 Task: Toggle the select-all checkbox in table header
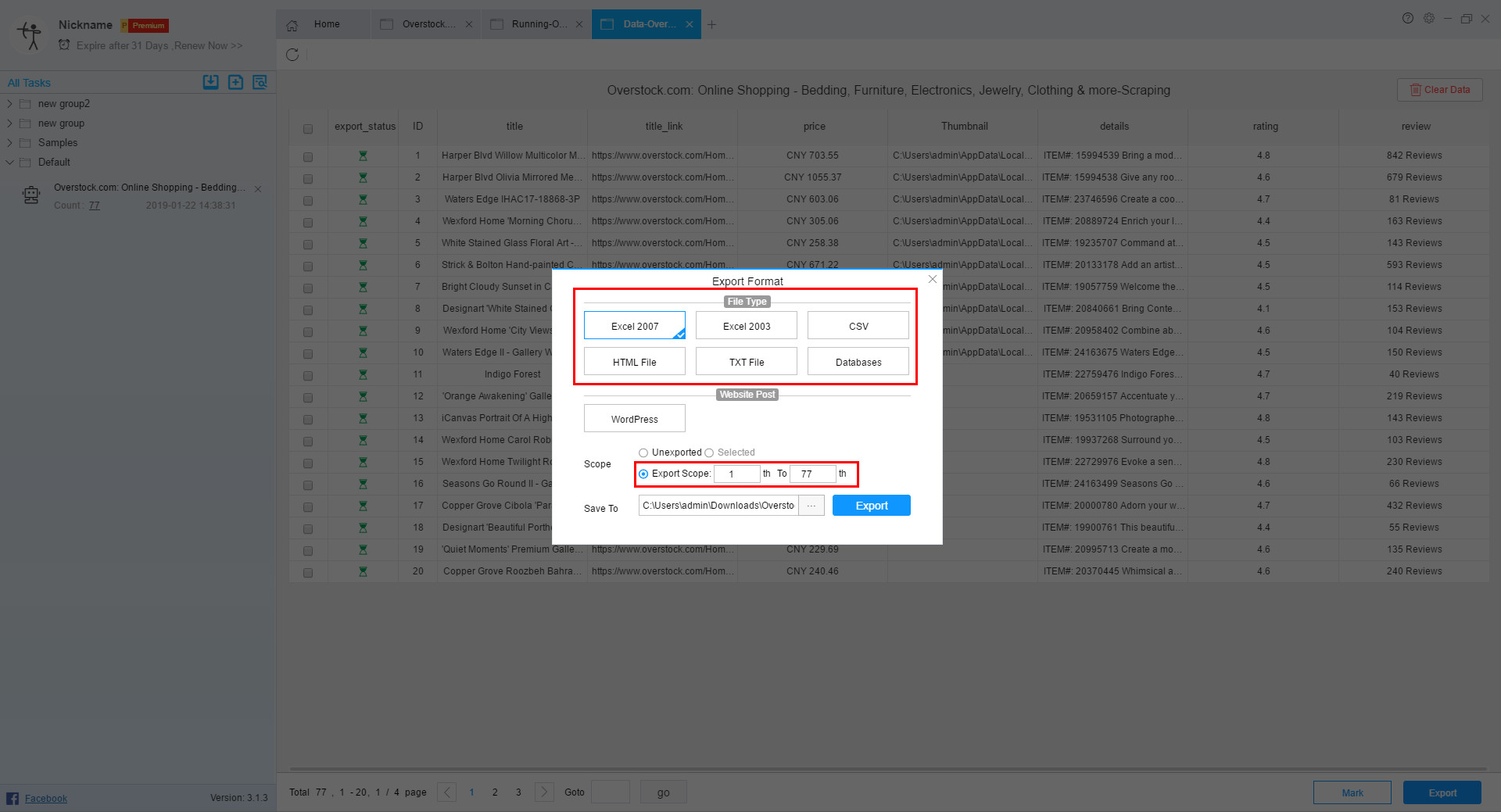click(x=308, y=129)
